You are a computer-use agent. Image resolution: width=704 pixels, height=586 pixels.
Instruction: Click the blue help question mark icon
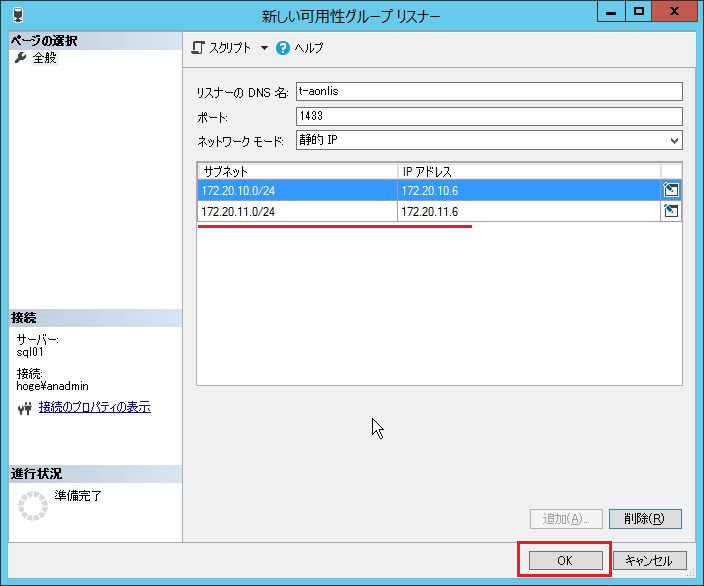pyautogui.click(x=283, y=48)
